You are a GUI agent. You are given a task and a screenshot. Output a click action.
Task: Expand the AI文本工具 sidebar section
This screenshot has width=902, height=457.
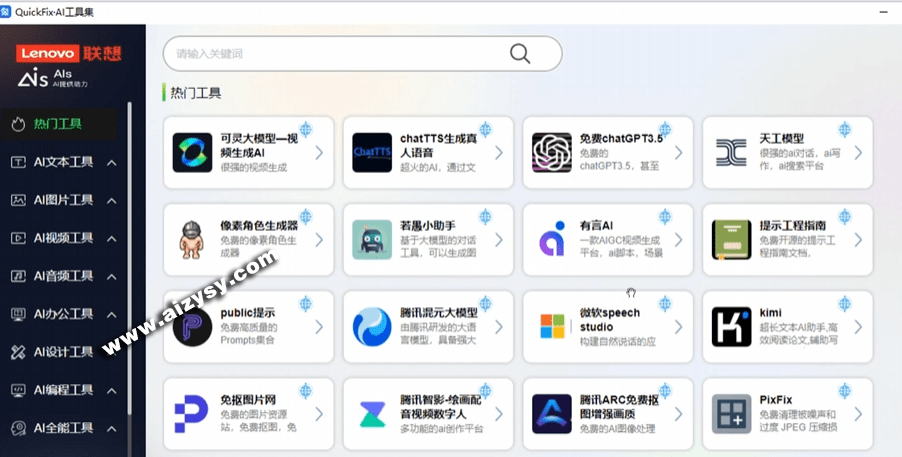[112, 162]
